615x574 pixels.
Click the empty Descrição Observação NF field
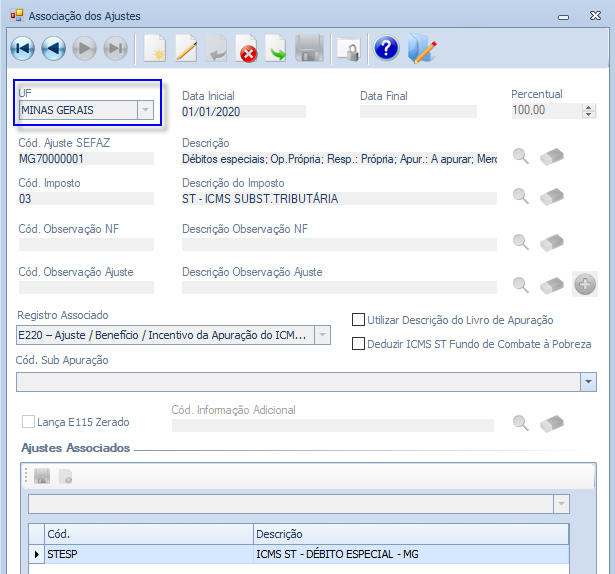point(339,244)
